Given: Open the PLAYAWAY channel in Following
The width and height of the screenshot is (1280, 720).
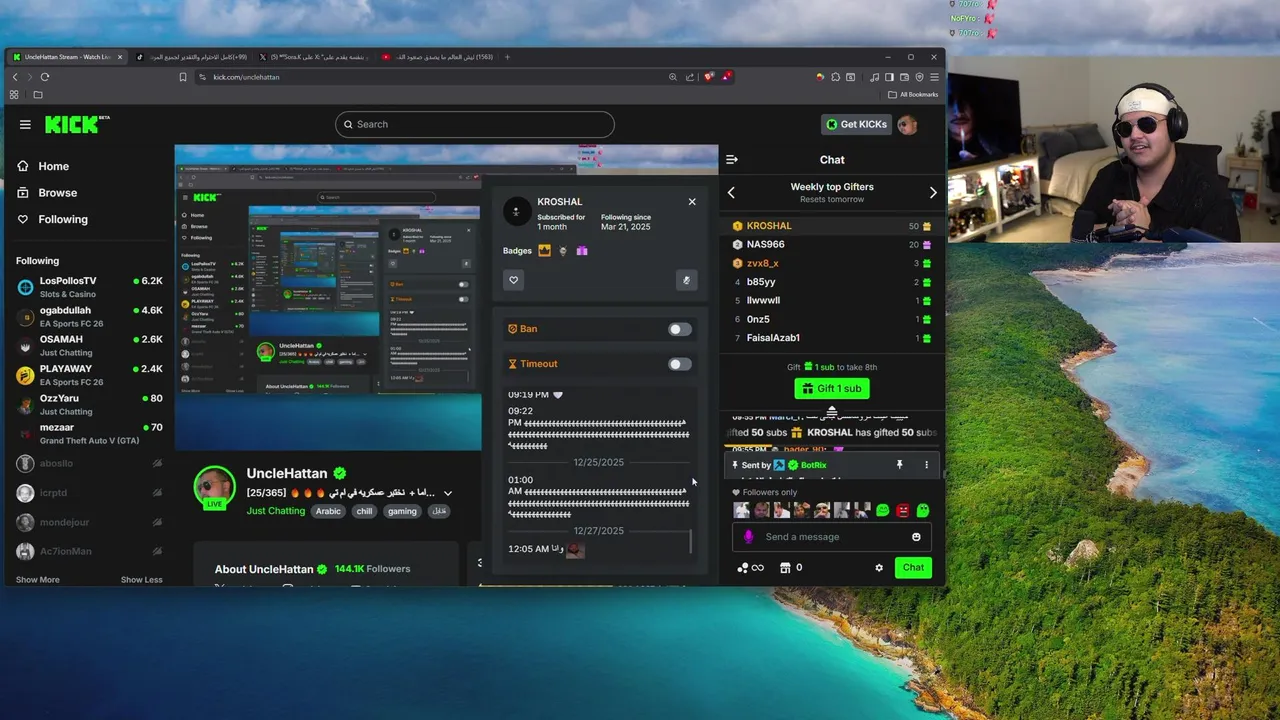Looking at the screenshot, I should (90, 375).
